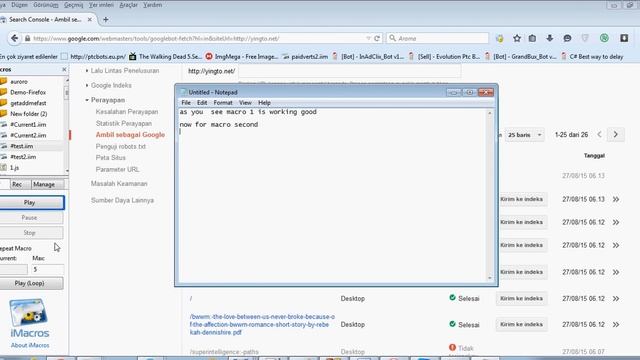
Task: Open Masalah Keamanan page
Action: click(119, 184)
